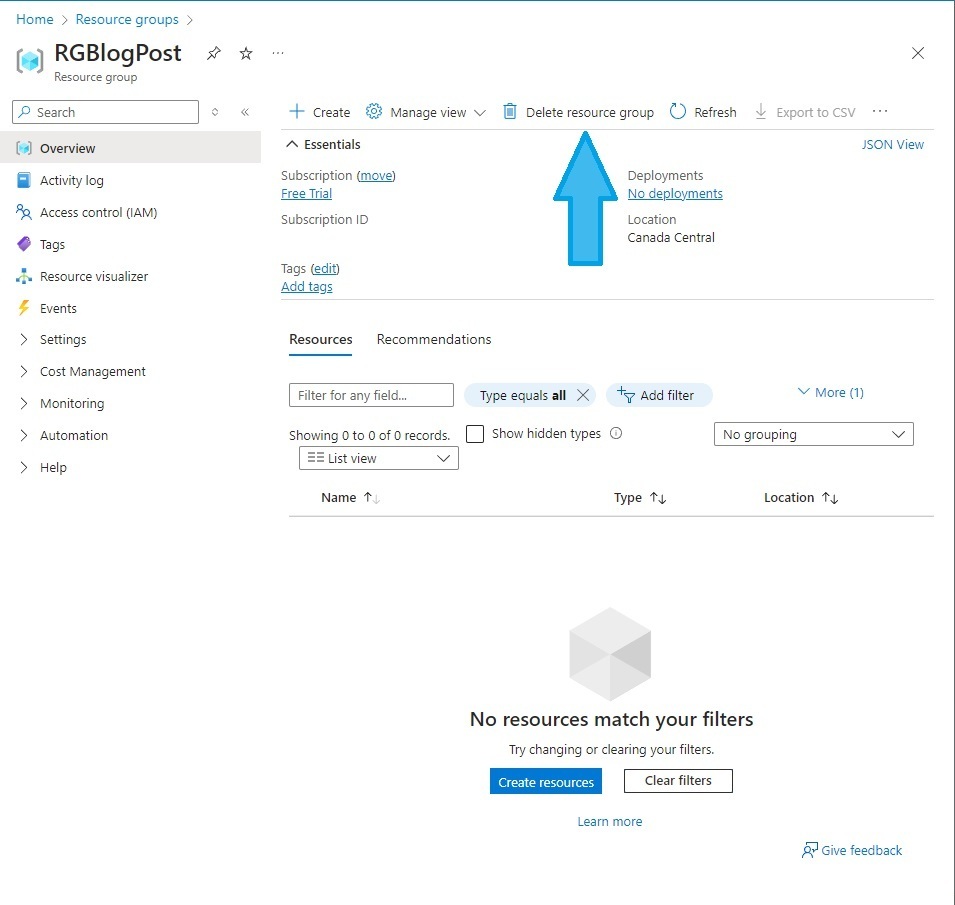The image size is (955, 905).
Task: Click the Add tags link
Action: pyautogui.click(x=306, y=287)
